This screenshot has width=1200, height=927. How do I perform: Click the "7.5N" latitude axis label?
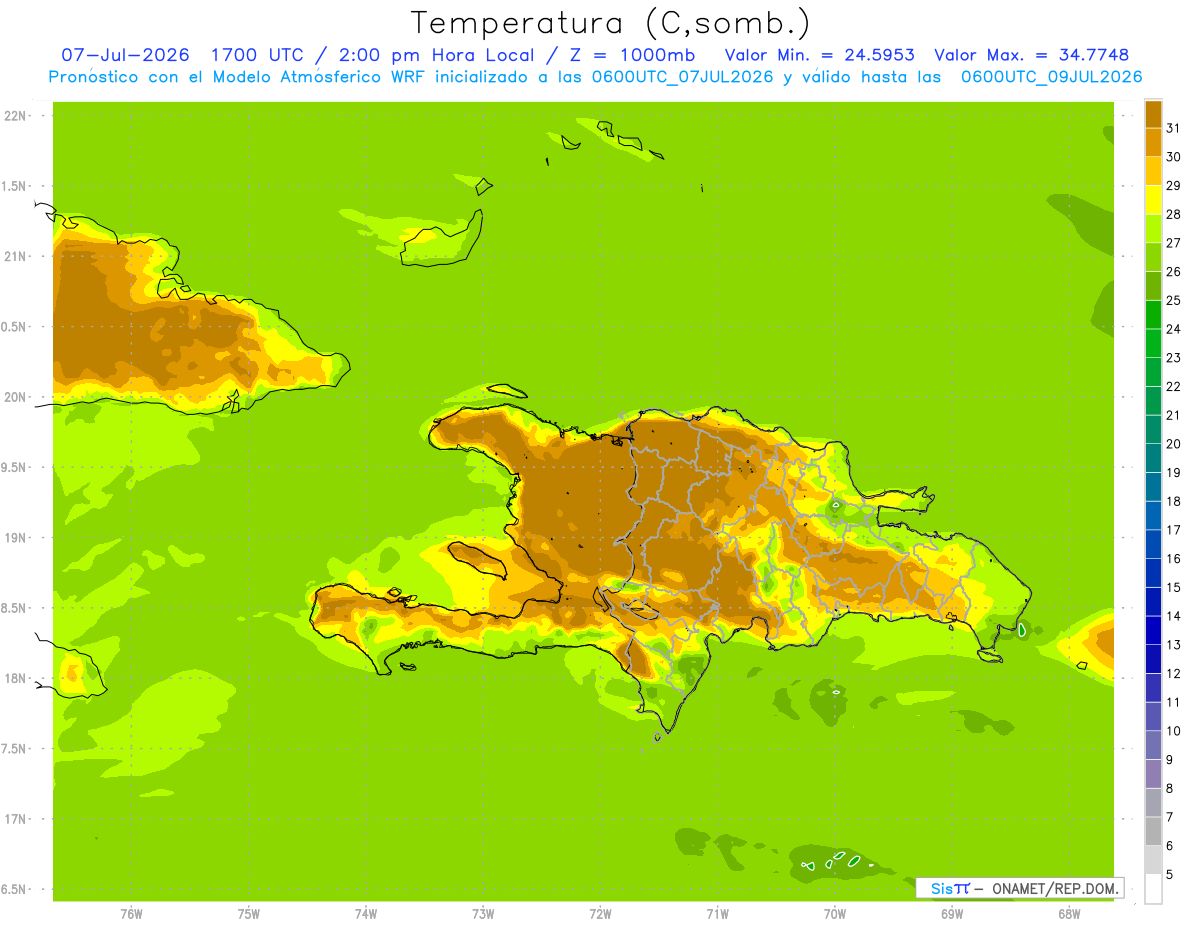tap(14, 749)
